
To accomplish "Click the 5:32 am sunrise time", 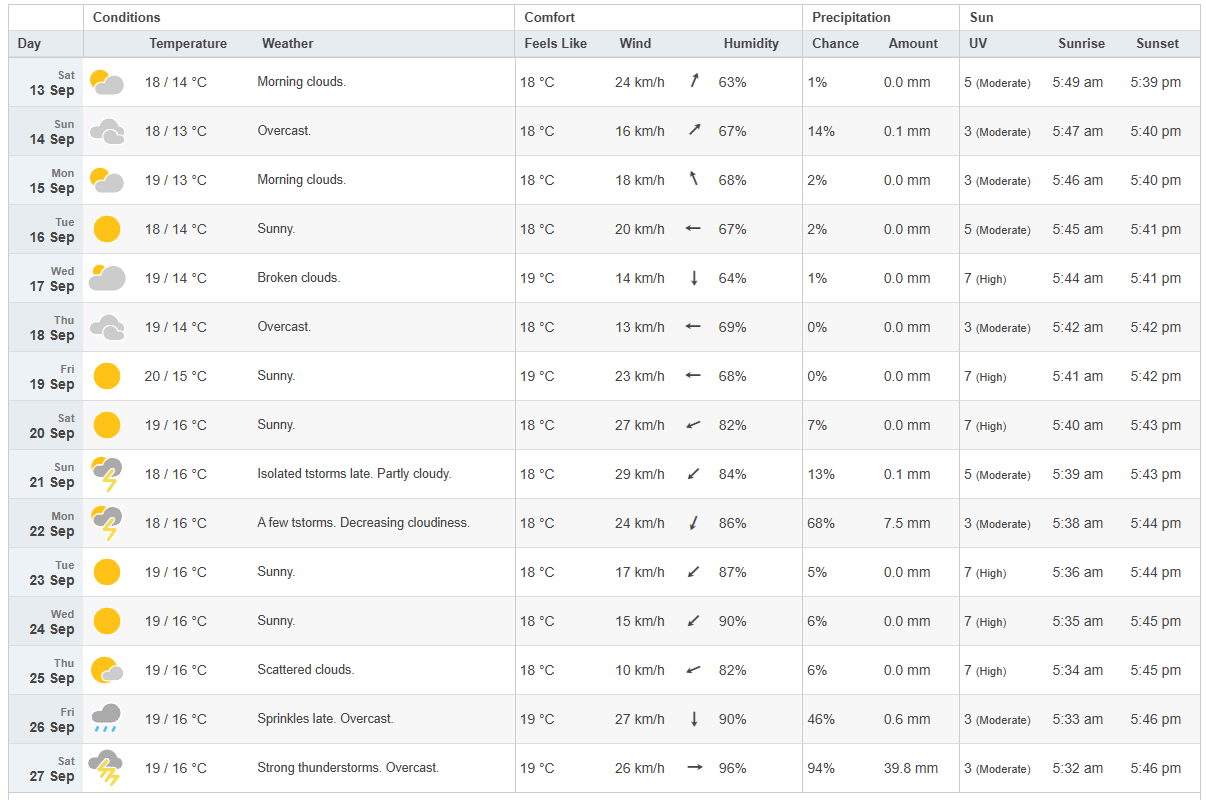I will click(1078, 768).
